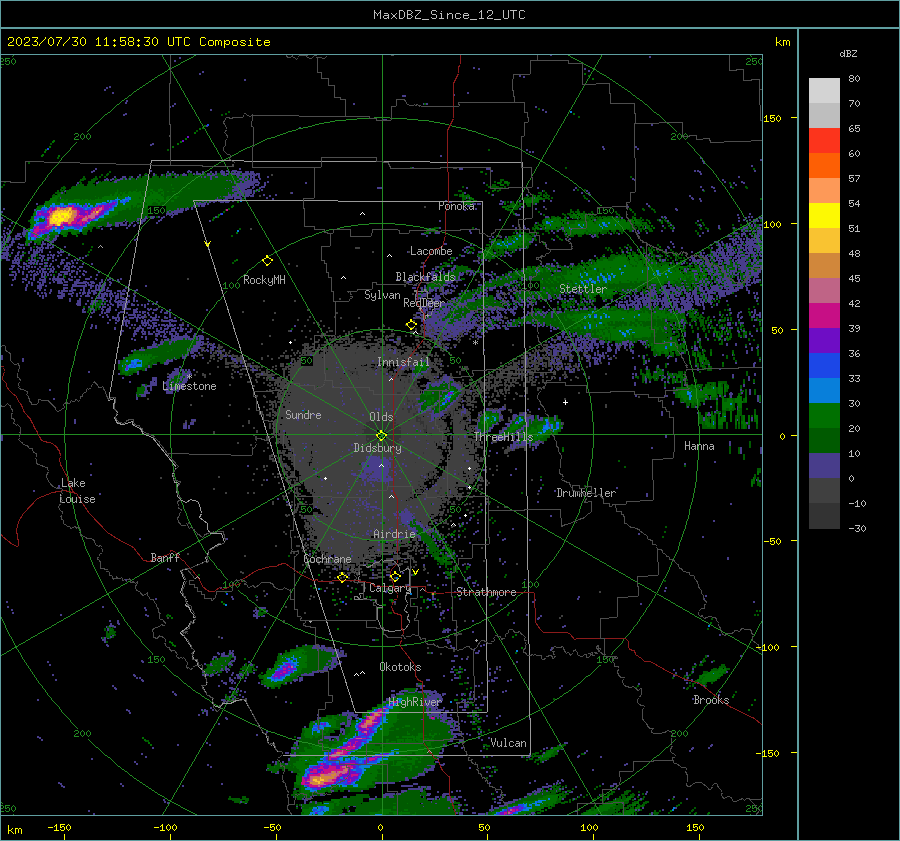900x841 pixels.
Task: Click the -30 value on the dBZ legend
Action: click(857, 528)
